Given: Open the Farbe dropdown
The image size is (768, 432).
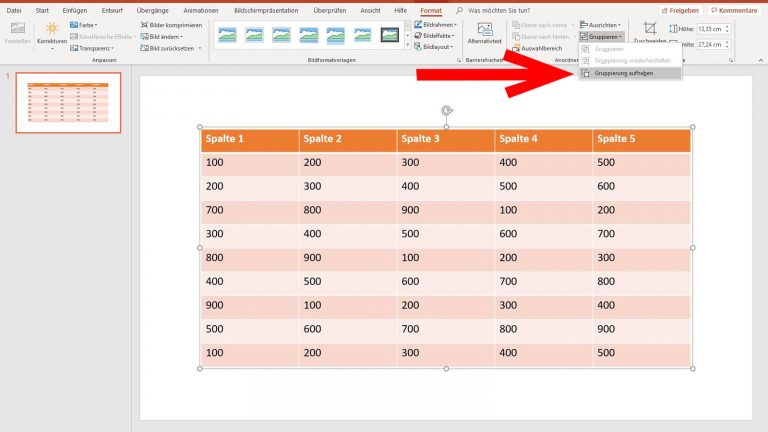Looking at the screenshot, I should [x=83, y=25].
